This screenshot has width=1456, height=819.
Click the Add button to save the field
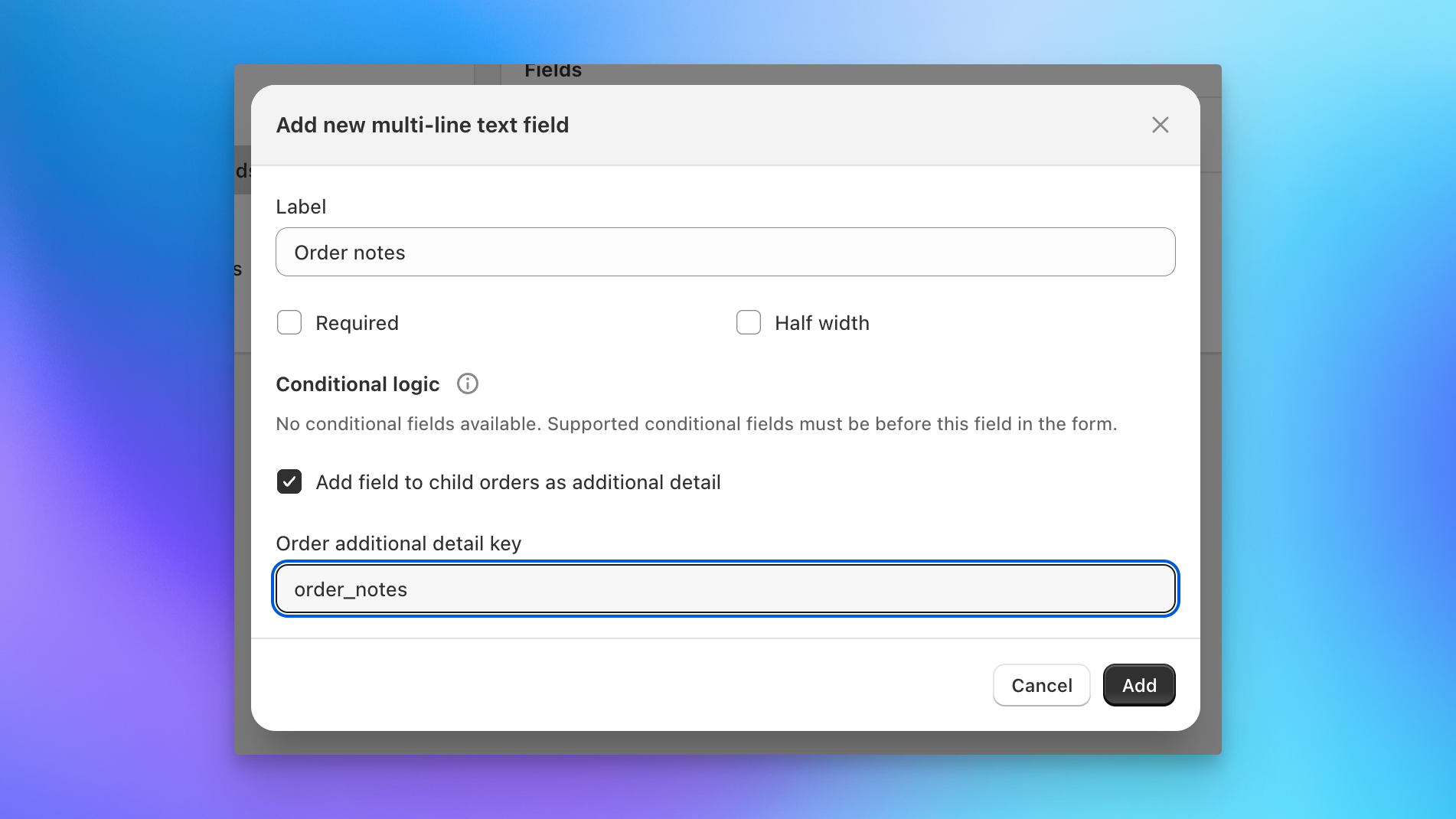1138,685
